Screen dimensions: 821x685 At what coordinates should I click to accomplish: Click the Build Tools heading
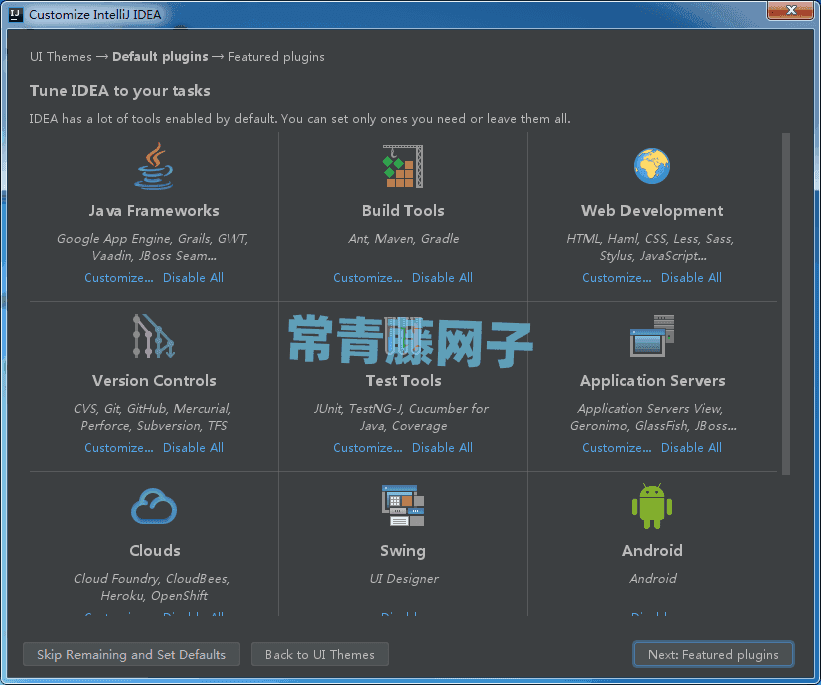403,211
